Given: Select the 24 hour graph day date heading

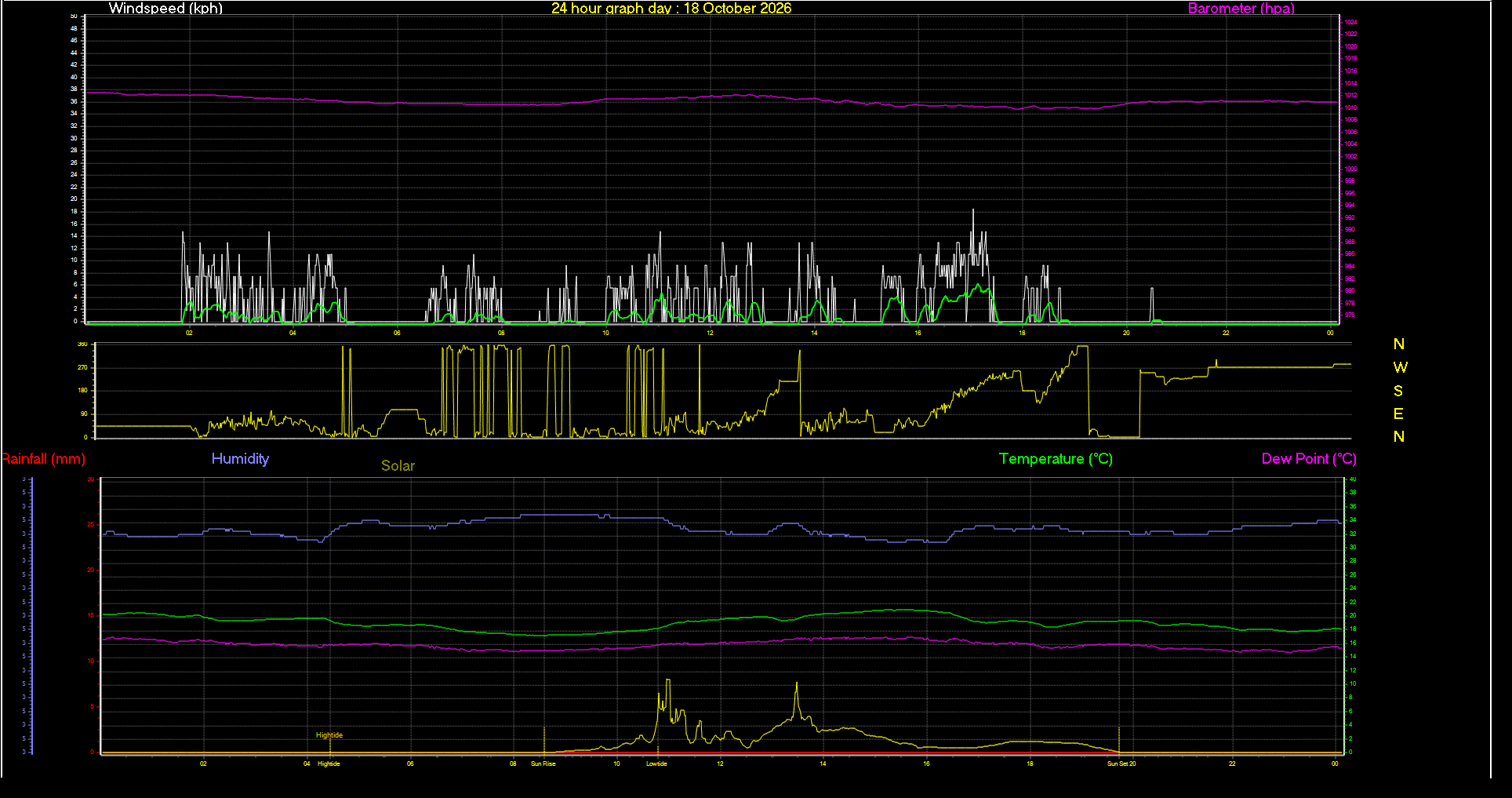Looking at the screenshot, I should tap(671, 9).
